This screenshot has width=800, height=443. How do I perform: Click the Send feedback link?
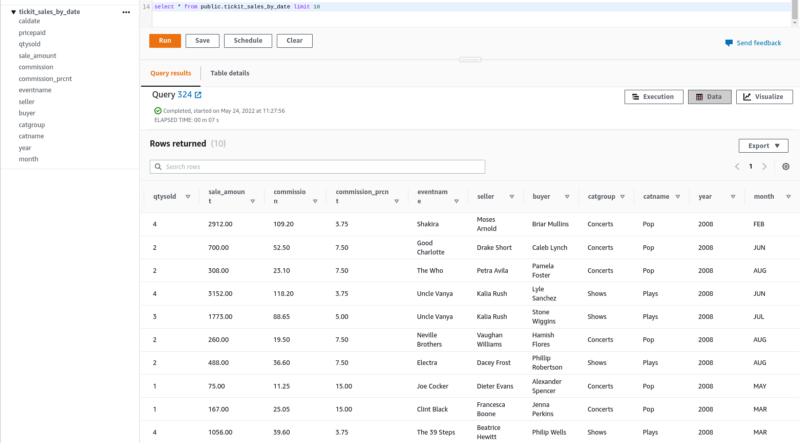click(x=759, y=43)
